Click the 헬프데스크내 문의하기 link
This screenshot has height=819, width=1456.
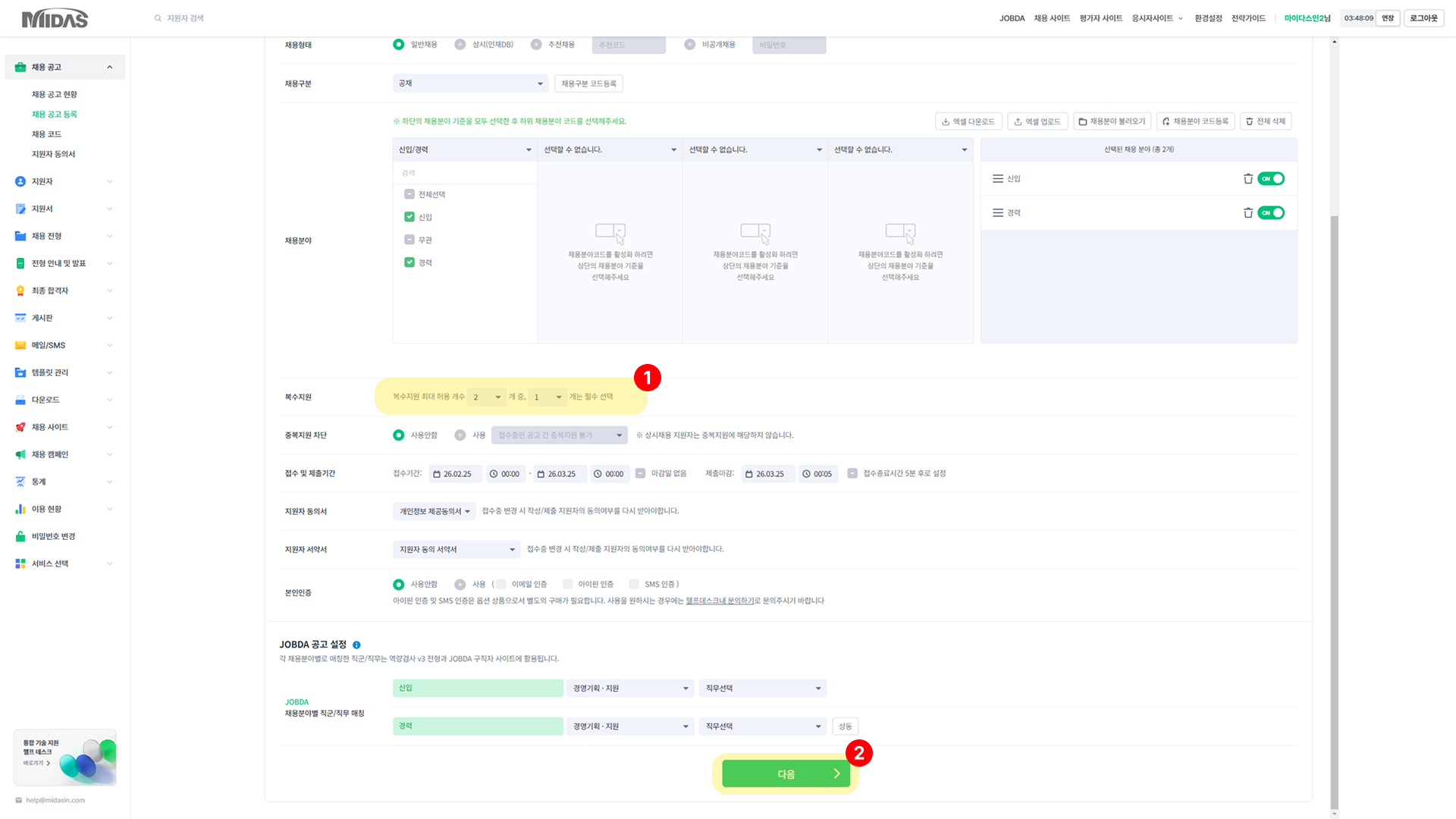click(719, 601)
